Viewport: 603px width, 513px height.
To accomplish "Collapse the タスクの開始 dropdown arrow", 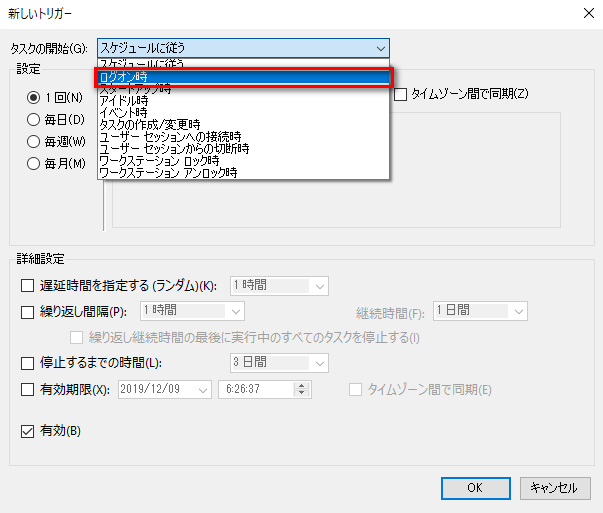I will 380,47.
